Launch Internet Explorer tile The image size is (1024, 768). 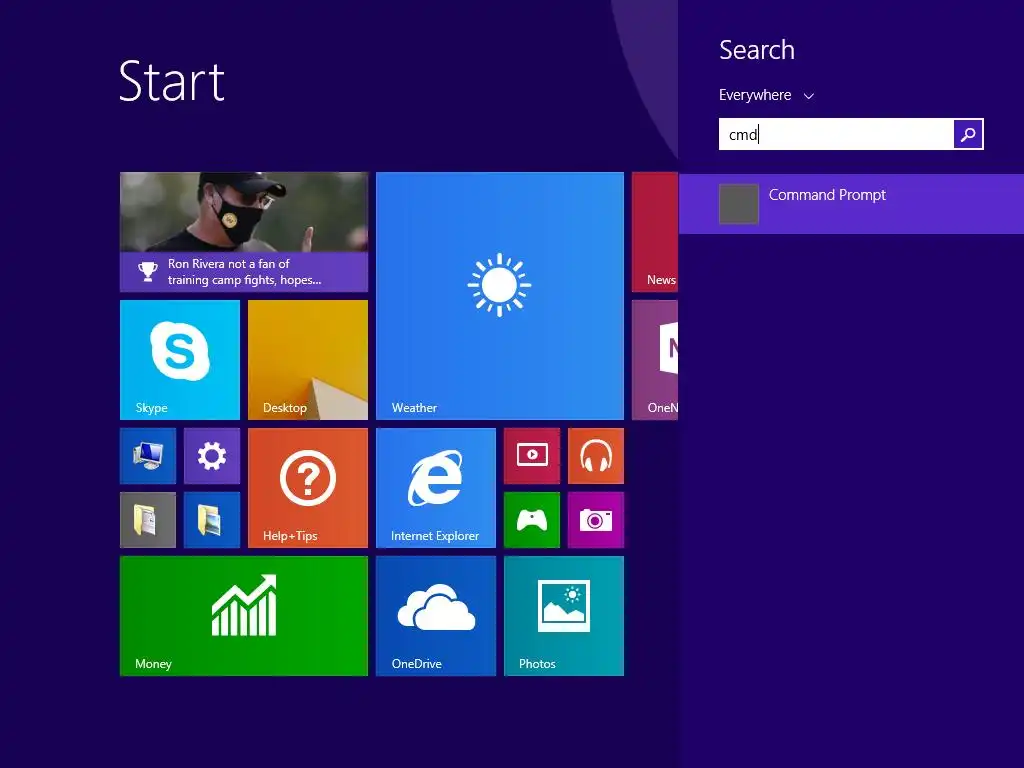coord(436,488)
